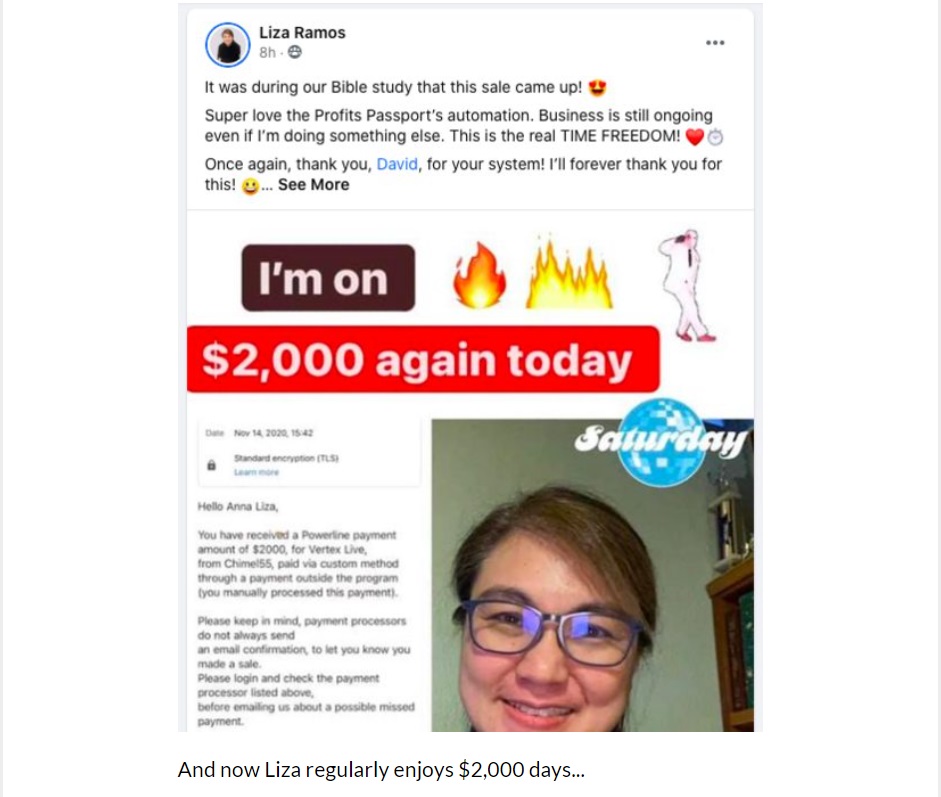Click the padlock encryption icon
Screen dimensions: 941x797
(211, 465)
